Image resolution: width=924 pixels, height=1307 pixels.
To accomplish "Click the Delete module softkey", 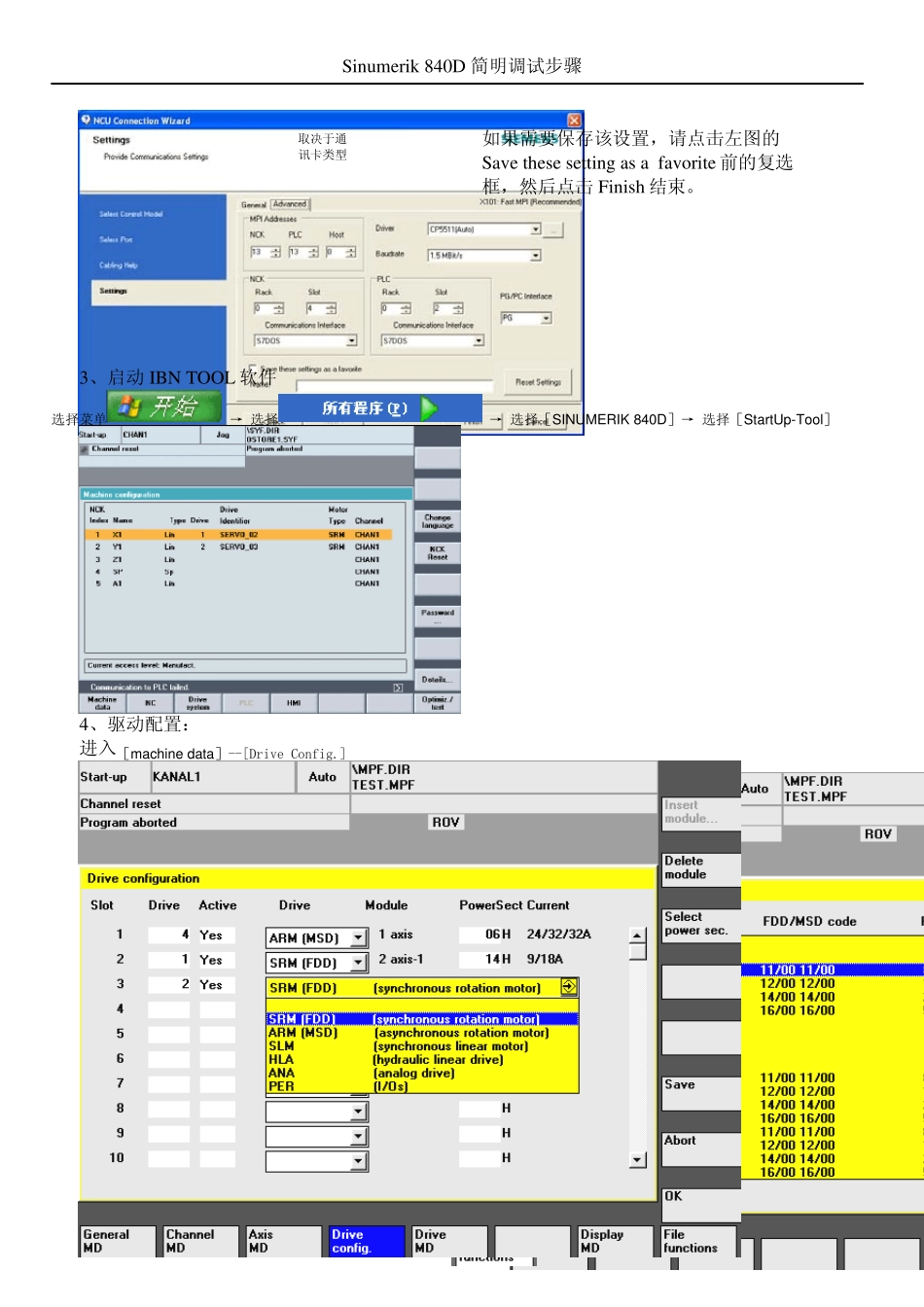I will tap(700, 868).
